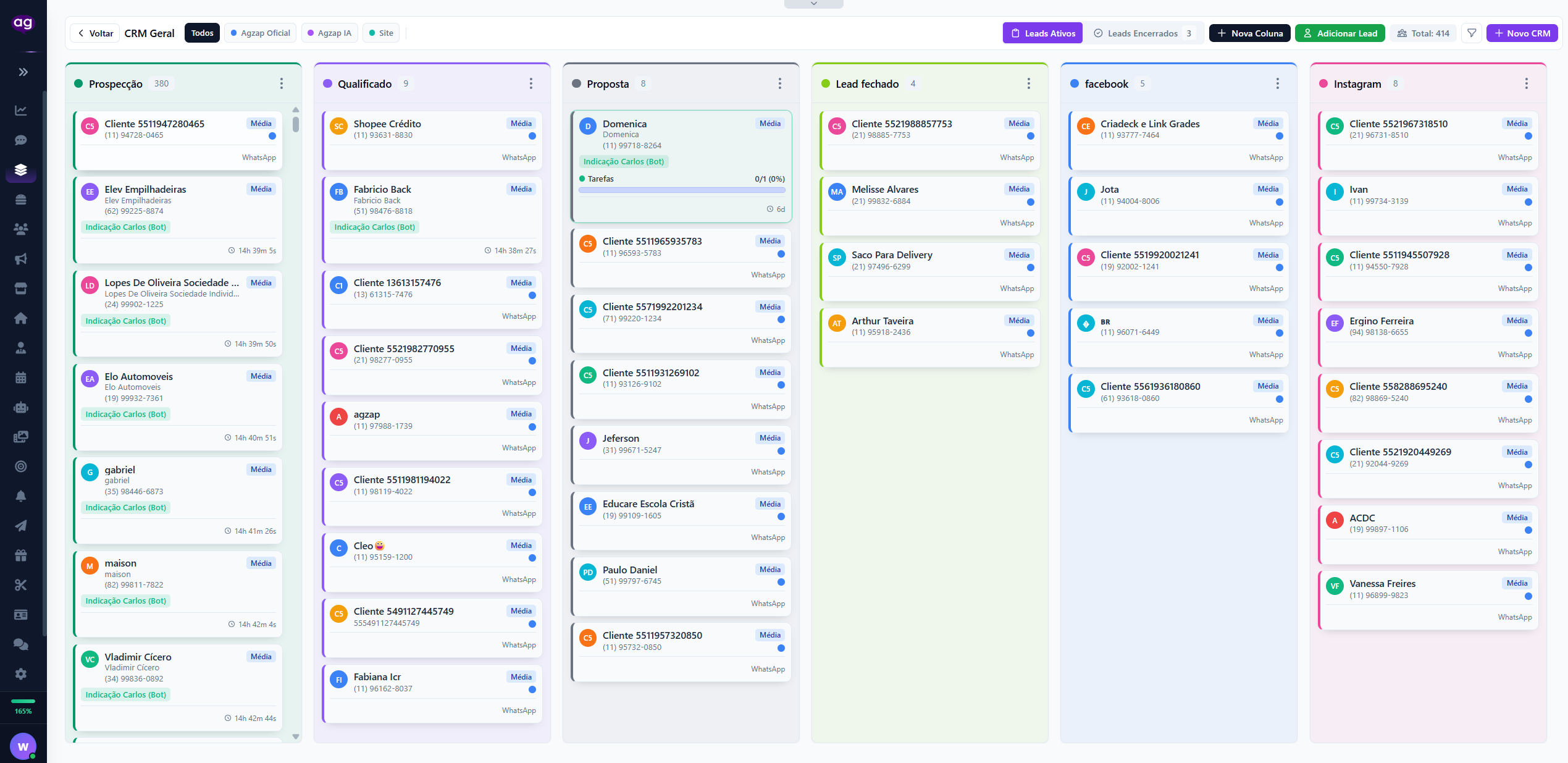Image resolution: width=1568 pixels, height=763 pixels.
Task: Open the Shopee Crédito lead card
Action: click(432, 140)
